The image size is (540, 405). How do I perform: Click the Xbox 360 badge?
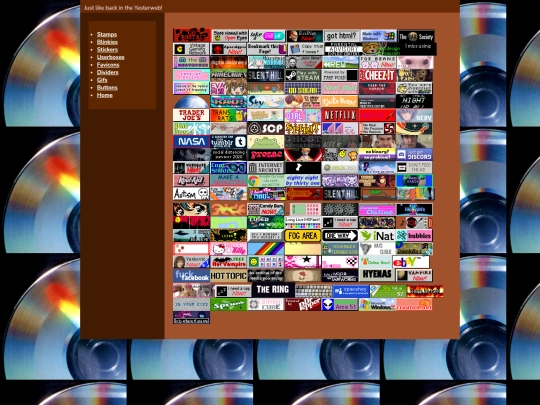(340, 168)
